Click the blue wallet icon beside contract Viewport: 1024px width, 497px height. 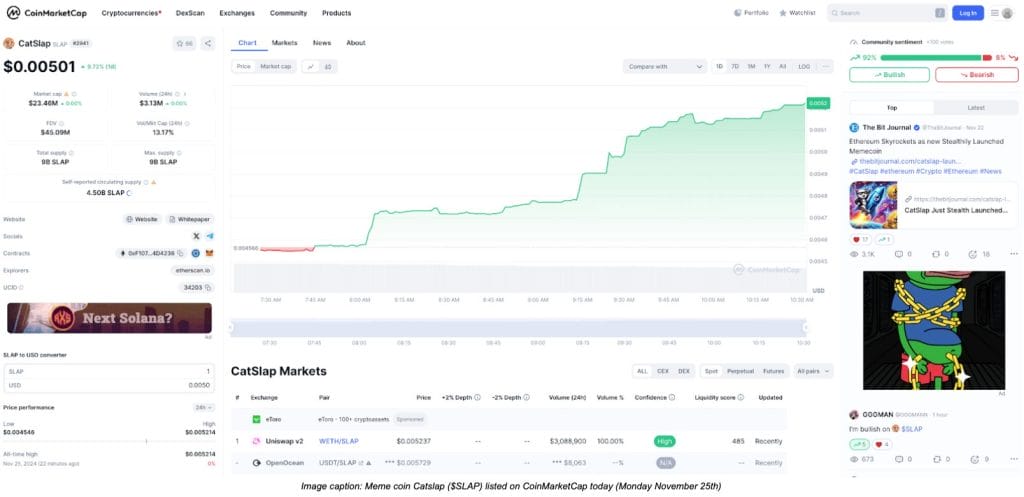click(195, 253)
